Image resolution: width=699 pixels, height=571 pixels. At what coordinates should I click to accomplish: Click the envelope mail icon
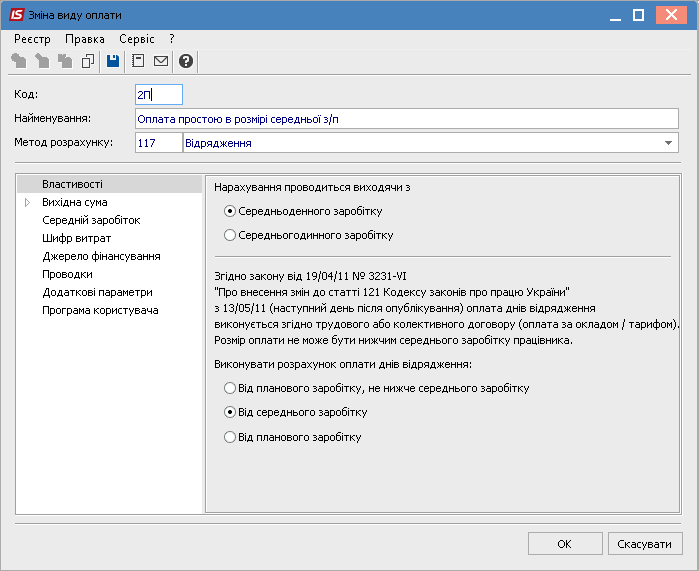(x=161, y=61)
